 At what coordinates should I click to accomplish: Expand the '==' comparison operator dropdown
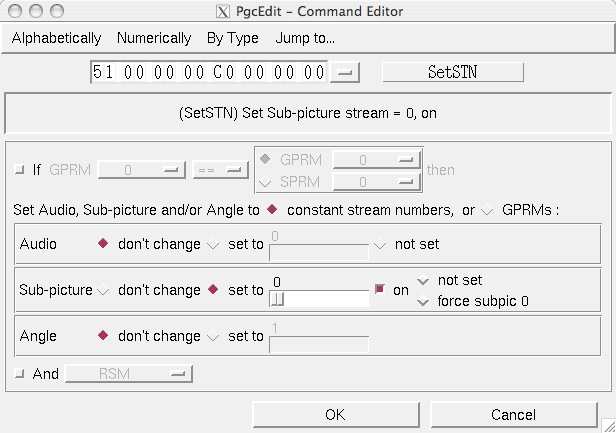[x=220, y=170]
